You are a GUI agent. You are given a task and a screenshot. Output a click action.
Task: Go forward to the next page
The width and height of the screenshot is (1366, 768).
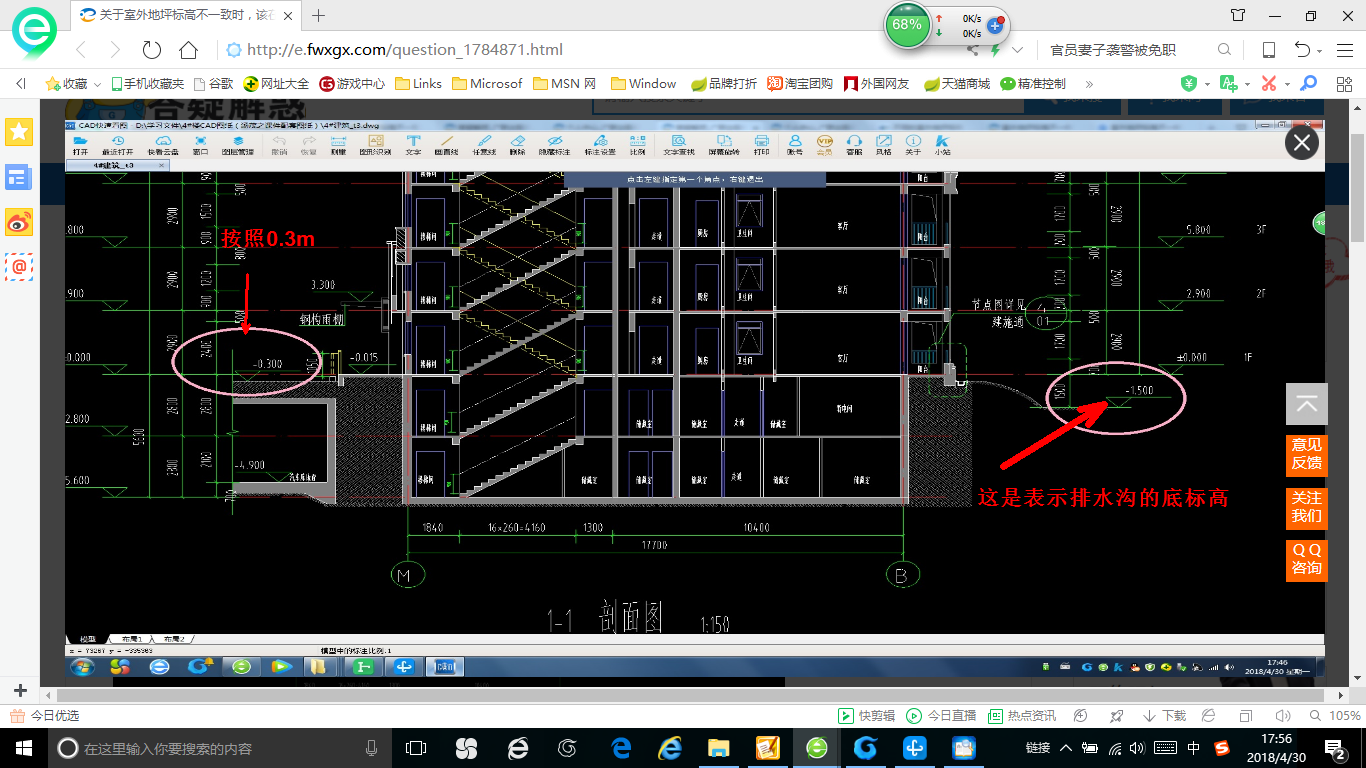(x=114, y=50)
